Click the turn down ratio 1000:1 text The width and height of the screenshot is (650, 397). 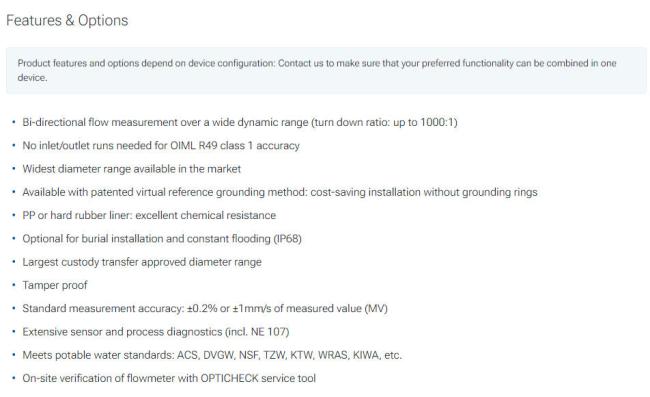coord(385,122)
